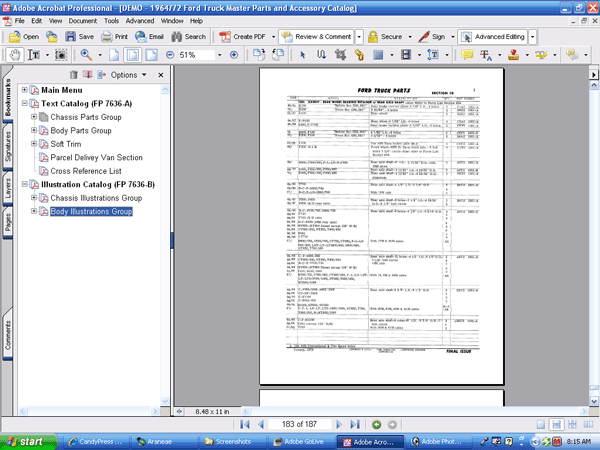Open Sign dropdown arrow

tap(453, 37)
